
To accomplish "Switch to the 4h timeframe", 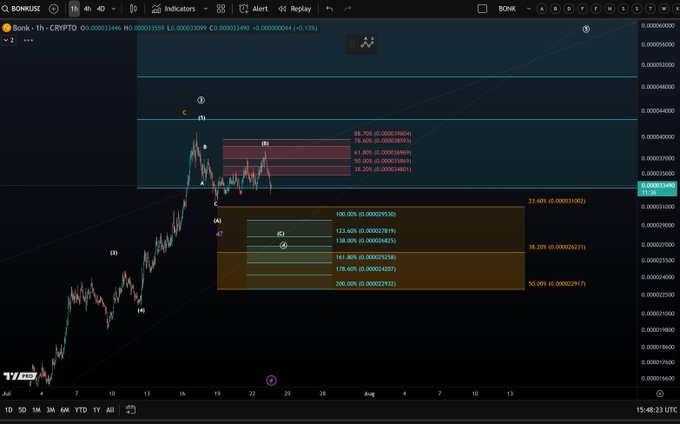I will point(88,9).
